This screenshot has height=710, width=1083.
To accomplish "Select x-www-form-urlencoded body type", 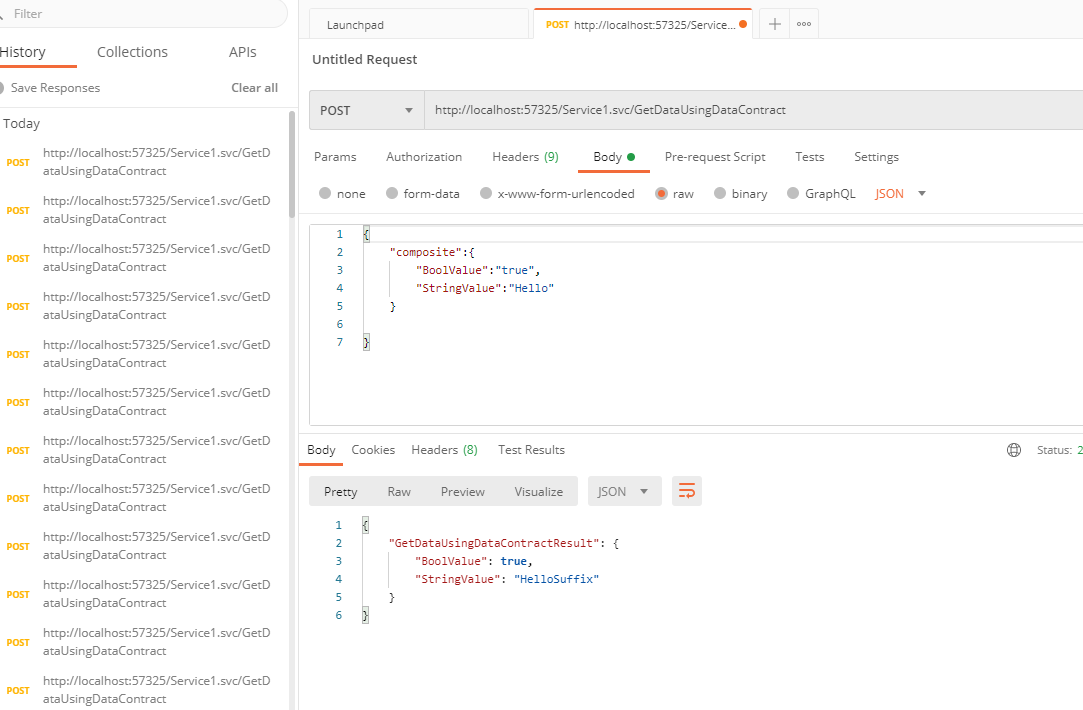I will [486, 193].
